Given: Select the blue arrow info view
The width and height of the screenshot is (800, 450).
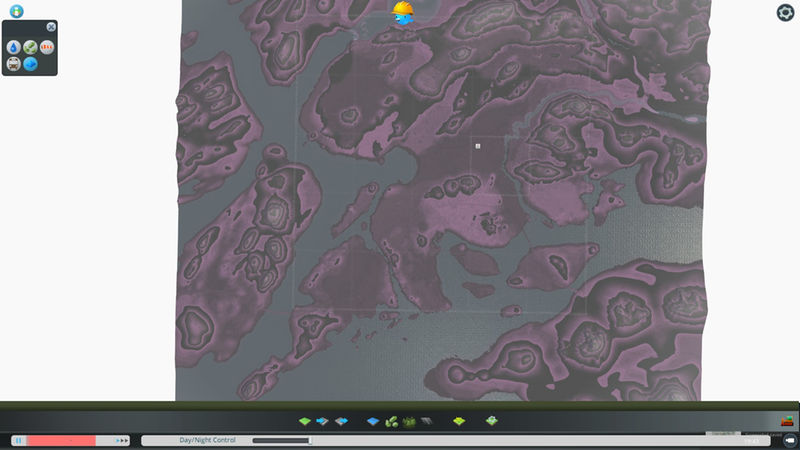Looking at the screenshot, I should (x=30, y=64).
